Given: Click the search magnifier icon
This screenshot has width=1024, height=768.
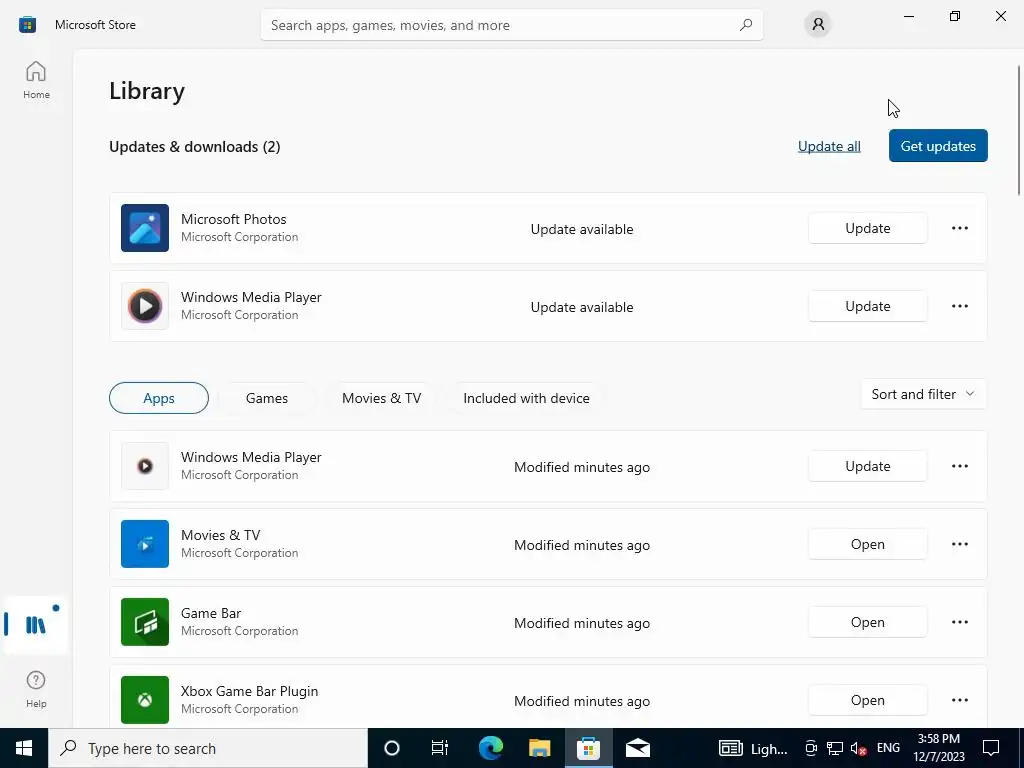Looking at the screenshot, I should pos(746,25).
